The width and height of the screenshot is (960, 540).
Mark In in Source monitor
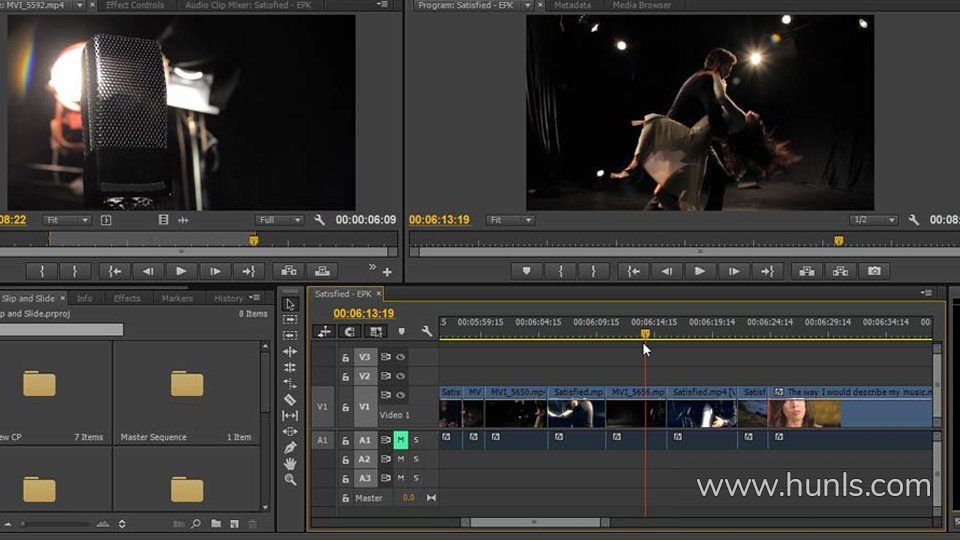pyautogui.click(x=42, y=271)
